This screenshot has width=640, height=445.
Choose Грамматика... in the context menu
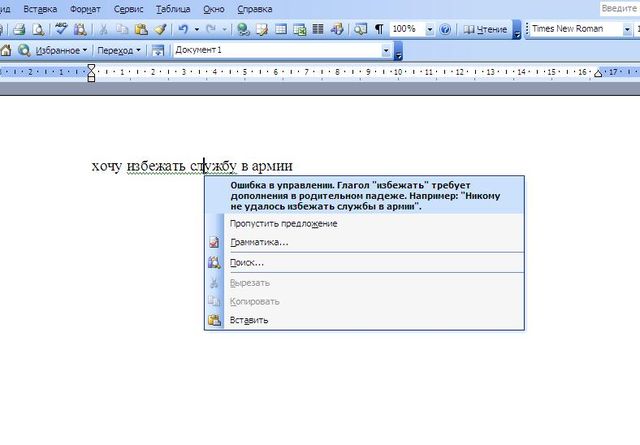point(259,242)
